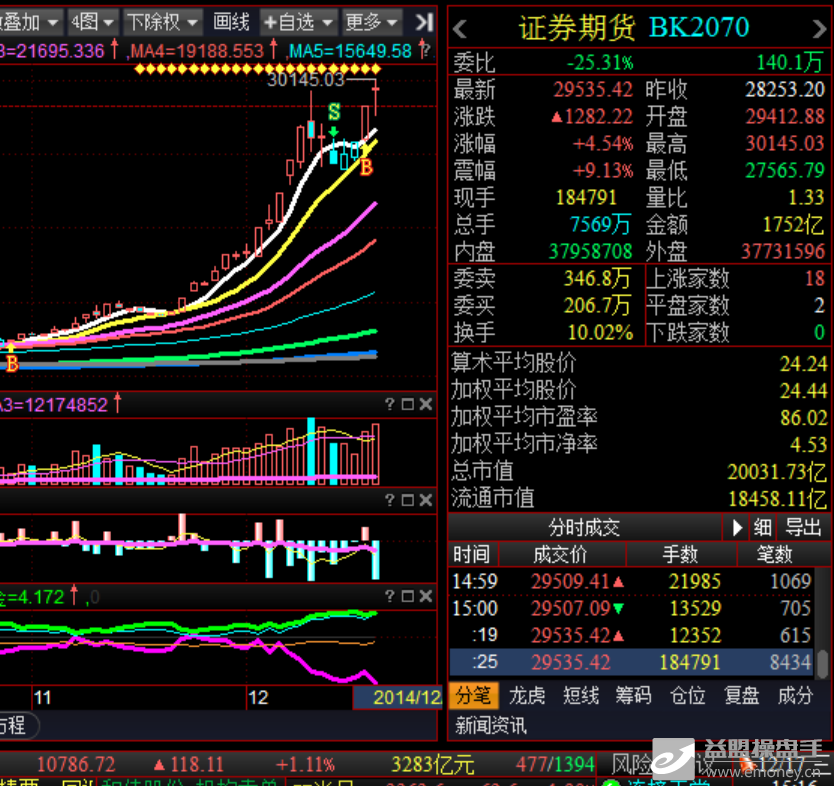Click the green S sell signal marker
The image size is (834, 786).
[333, 111]
